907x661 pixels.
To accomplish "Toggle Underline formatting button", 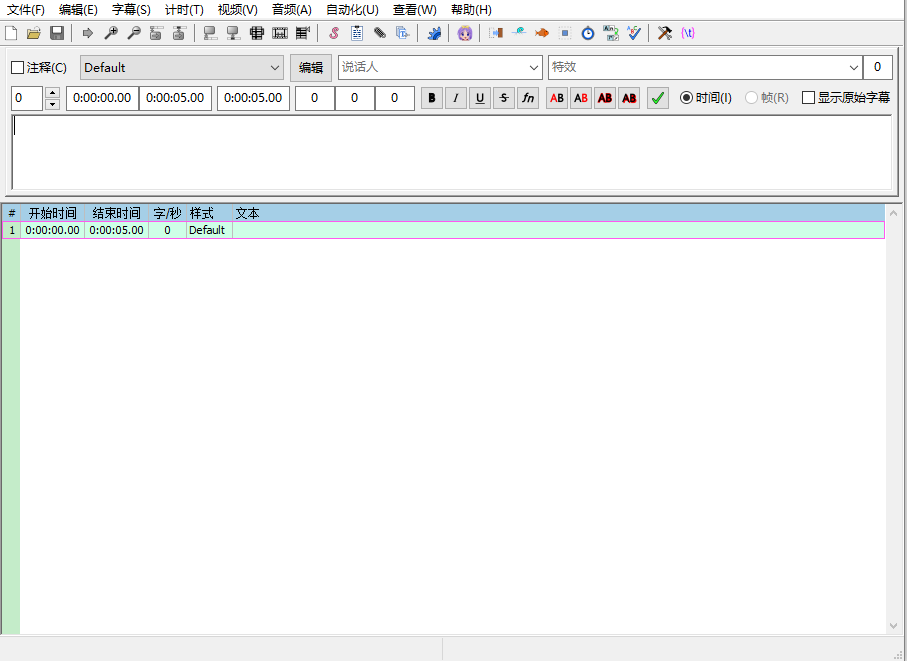I will [x=480, y=98].
